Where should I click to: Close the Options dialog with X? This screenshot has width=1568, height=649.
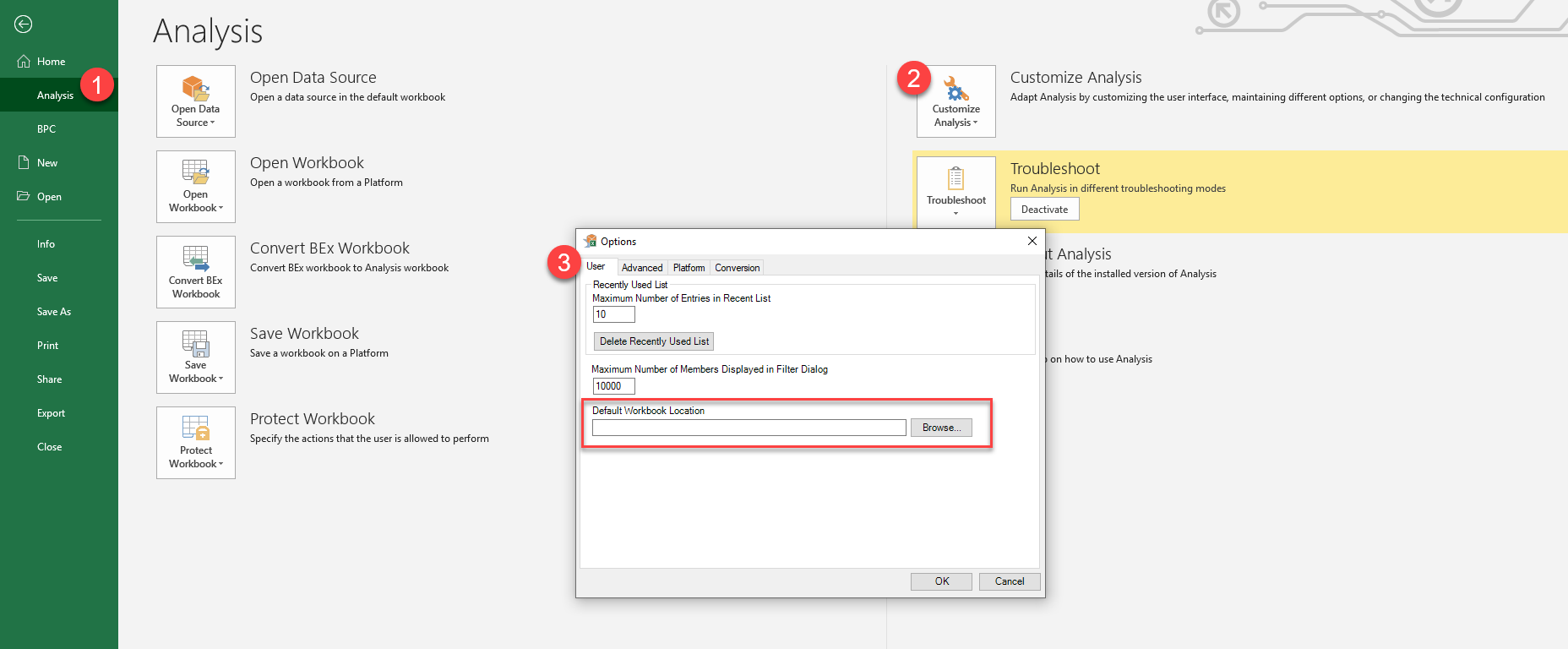tap(1032, 241)
